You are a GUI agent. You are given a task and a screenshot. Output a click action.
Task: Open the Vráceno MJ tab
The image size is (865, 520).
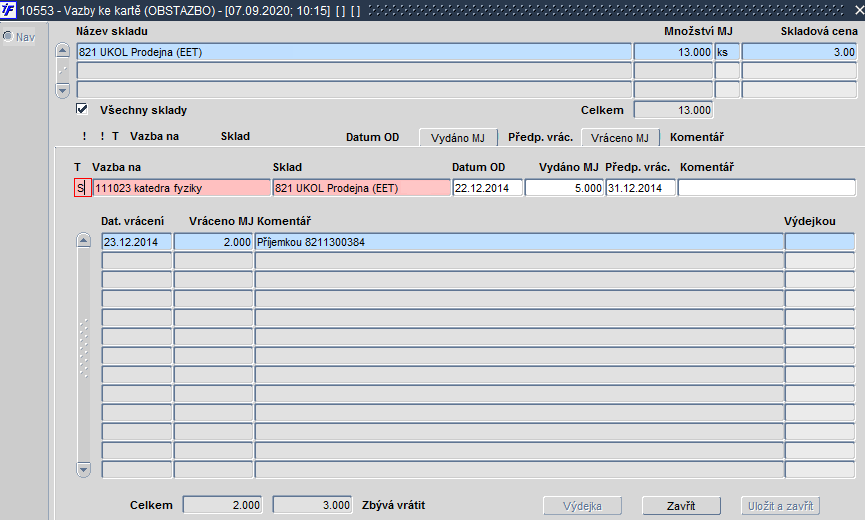click(620, 137)
